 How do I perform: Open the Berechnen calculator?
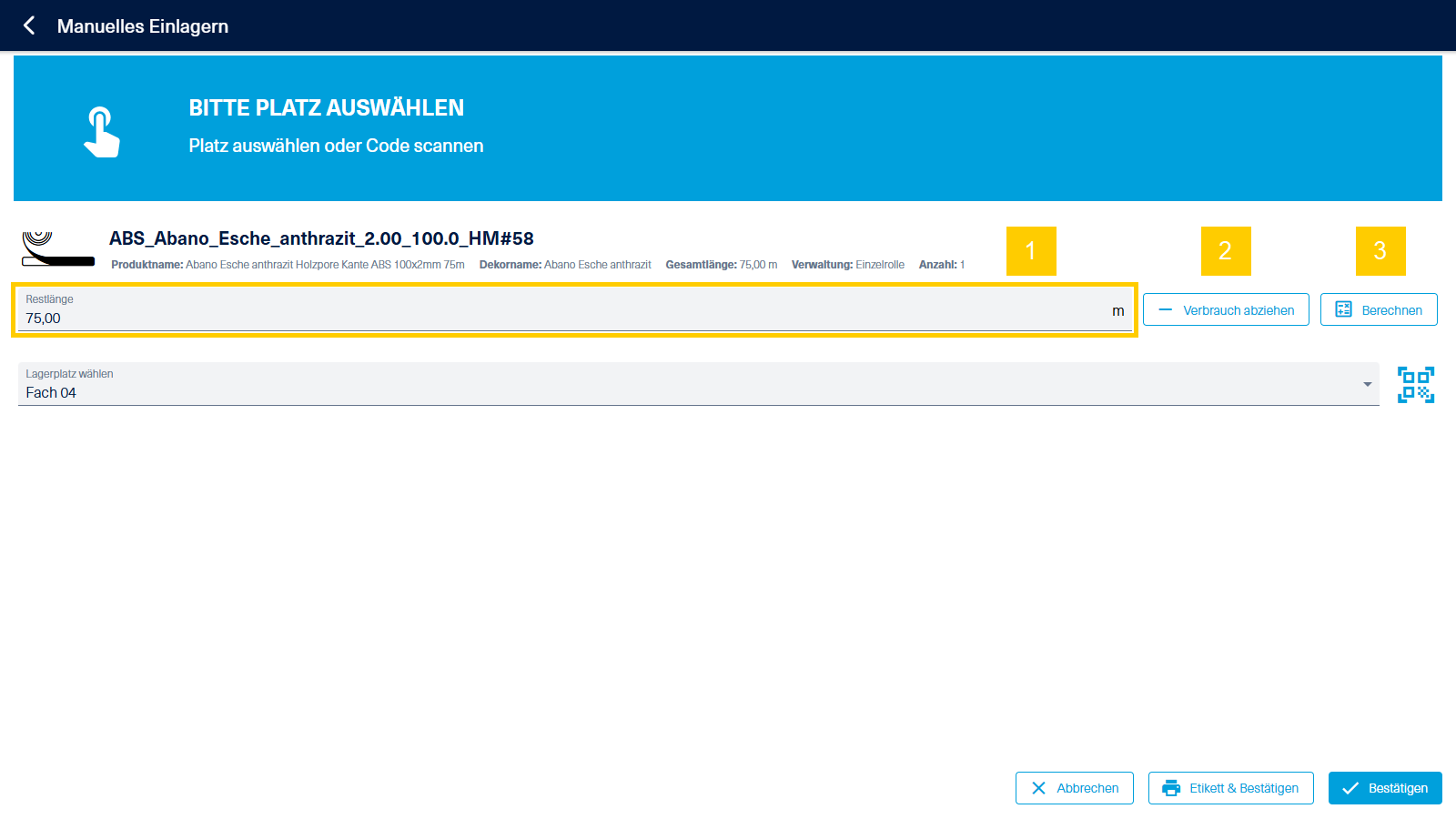1378,310
